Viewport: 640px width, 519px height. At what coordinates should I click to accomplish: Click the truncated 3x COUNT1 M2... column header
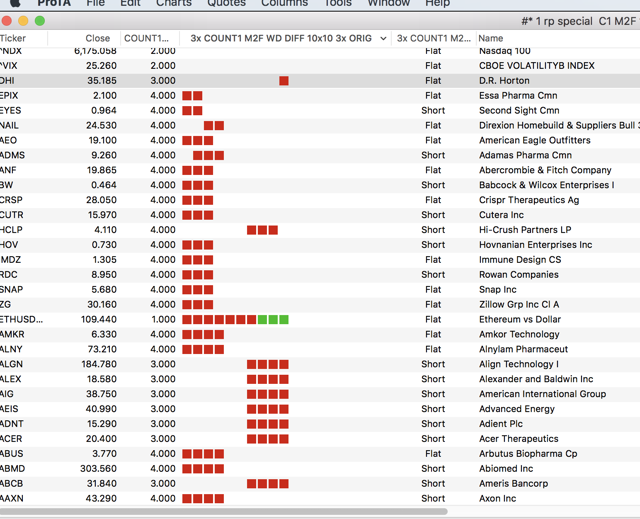433,38
